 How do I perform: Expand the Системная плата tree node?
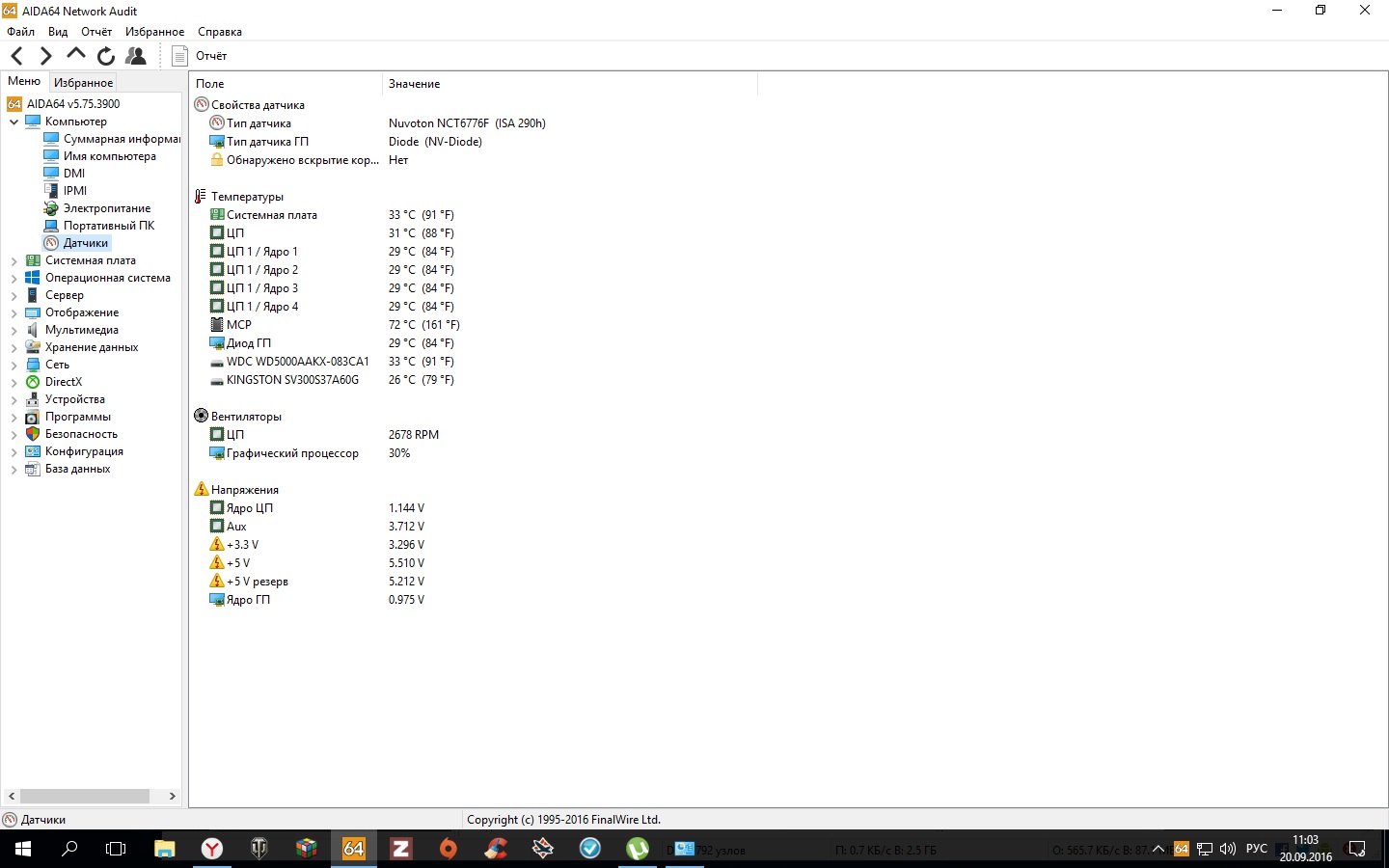tap(14, 260)
